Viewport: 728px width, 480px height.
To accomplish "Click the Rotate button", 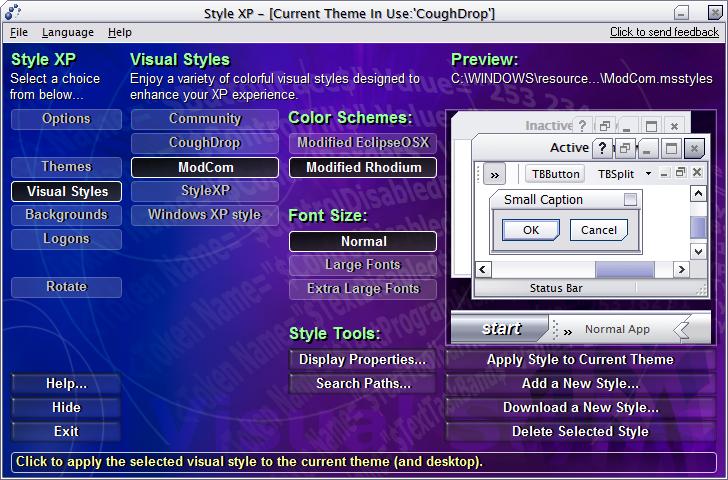I will click(x=66, y=287).
